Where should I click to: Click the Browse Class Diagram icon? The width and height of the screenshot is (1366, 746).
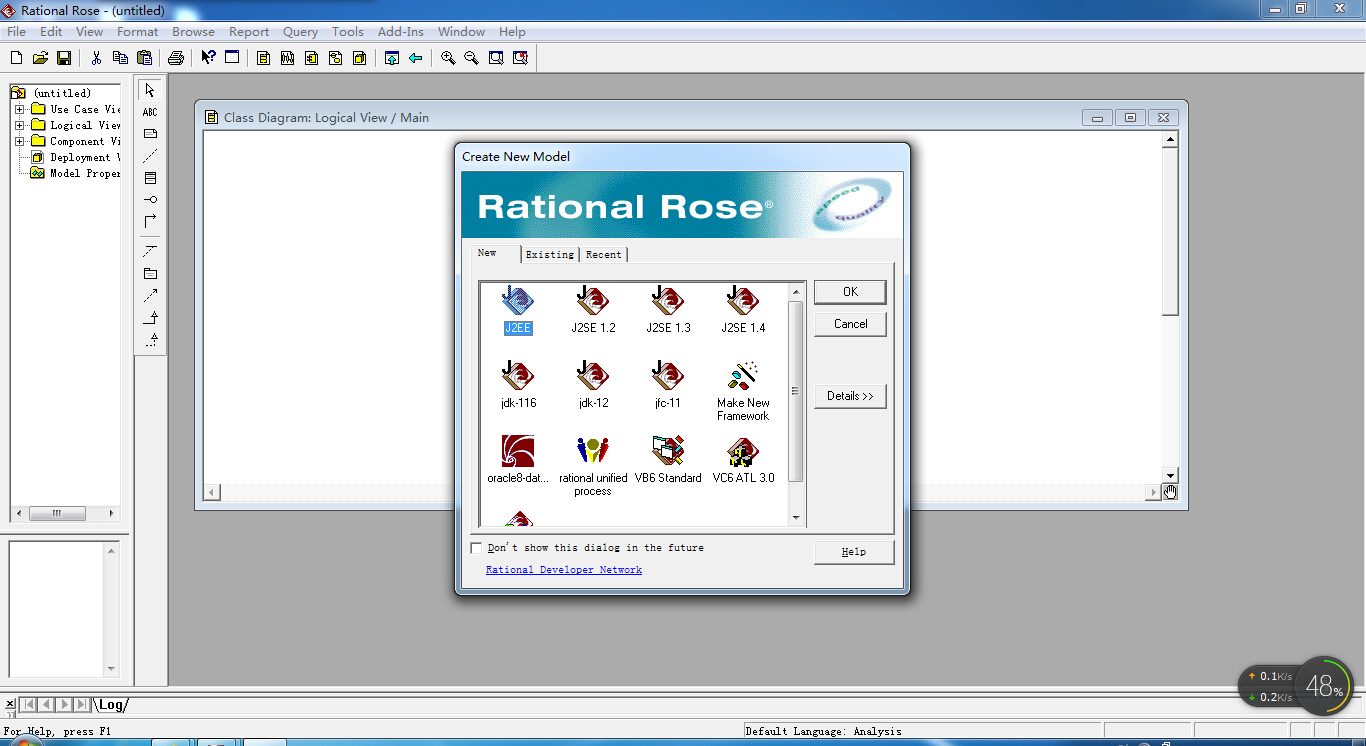(x=264, y=58)
